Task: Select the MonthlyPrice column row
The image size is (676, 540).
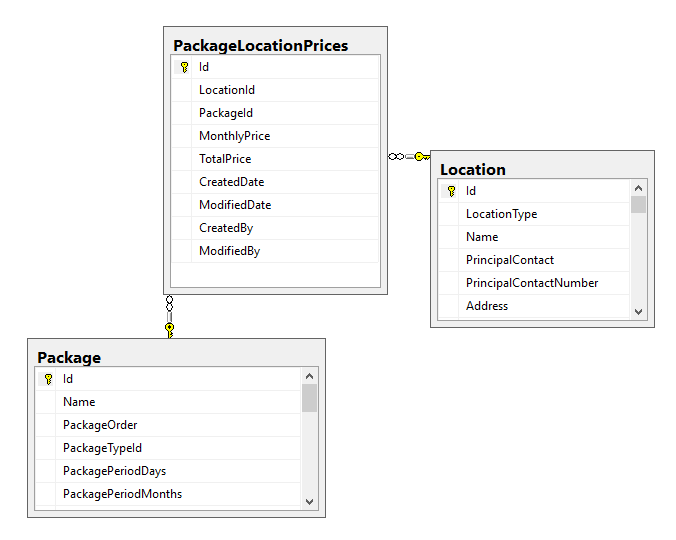Action: click(x=275, y=136)
